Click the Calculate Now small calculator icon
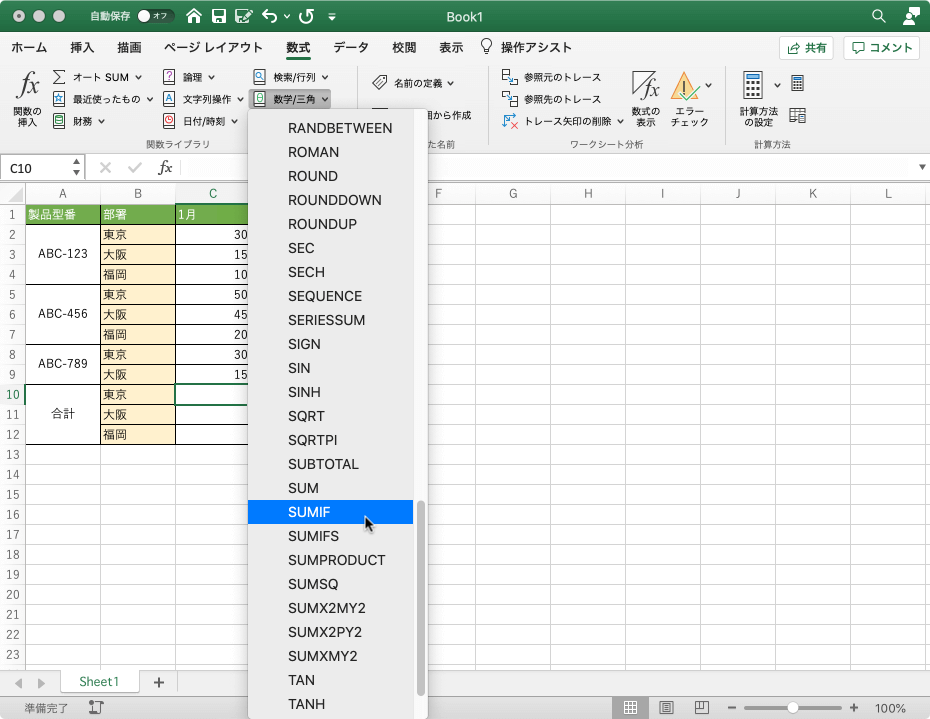Viewport: 930px width, 719px height. (x=798, y=83)
